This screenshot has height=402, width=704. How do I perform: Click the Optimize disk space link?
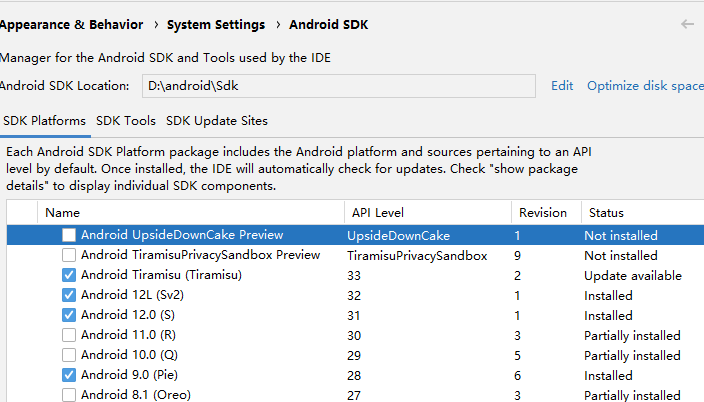tap(645, 86)
